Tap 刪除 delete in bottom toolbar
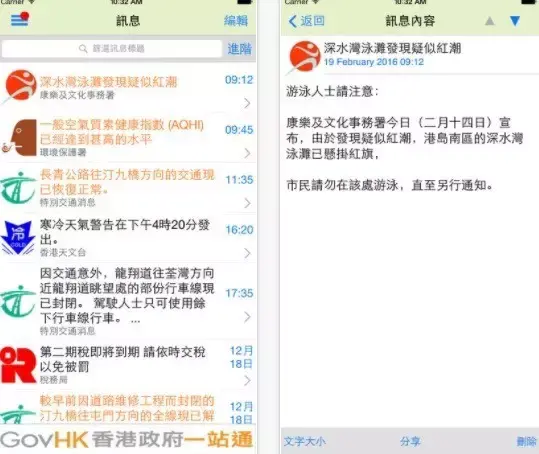 click(526, 441)
